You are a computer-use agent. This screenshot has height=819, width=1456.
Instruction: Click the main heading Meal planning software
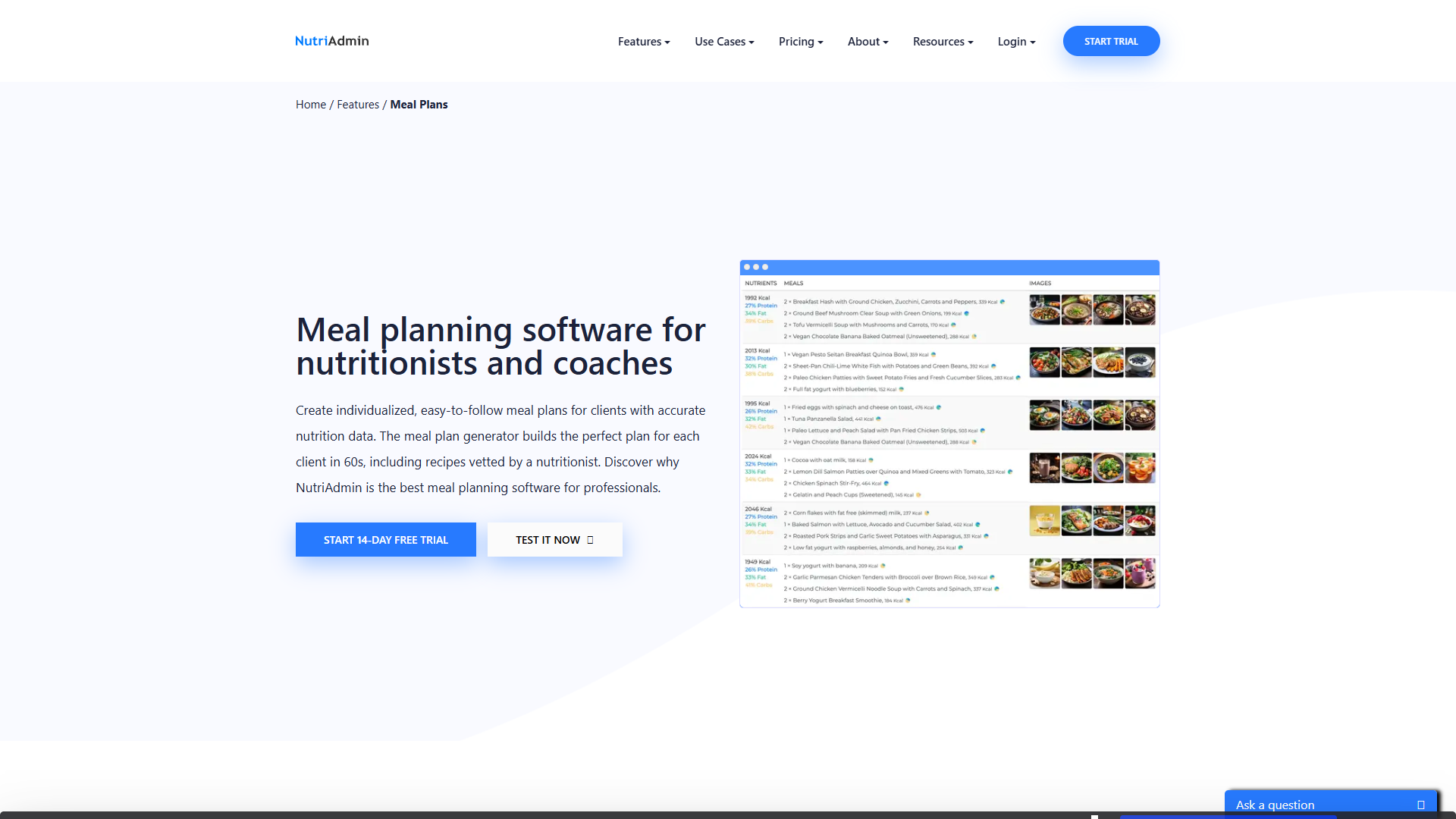click(500, 347)
